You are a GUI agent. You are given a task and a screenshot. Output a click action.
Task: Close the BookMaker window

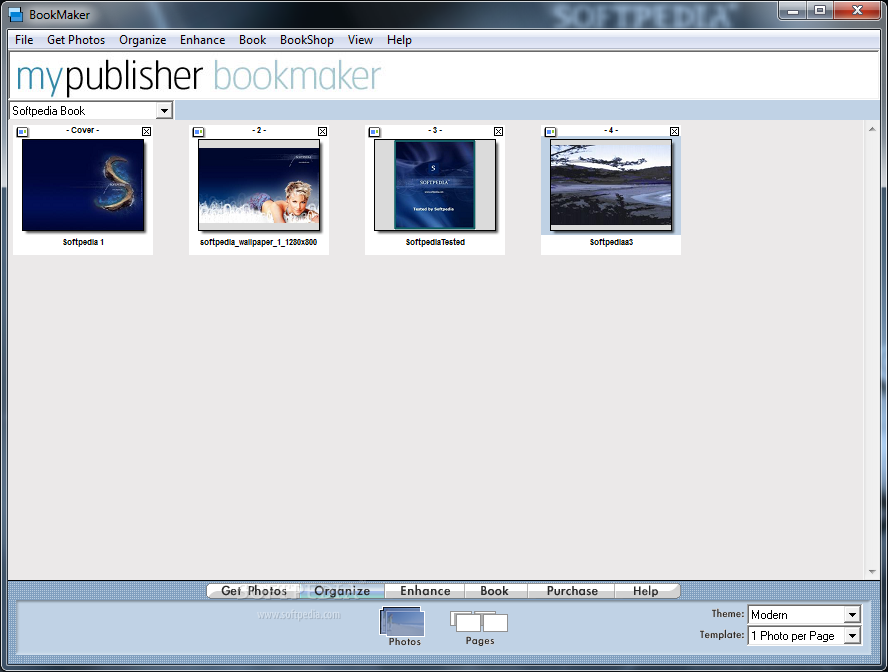(x=857, y=11)
